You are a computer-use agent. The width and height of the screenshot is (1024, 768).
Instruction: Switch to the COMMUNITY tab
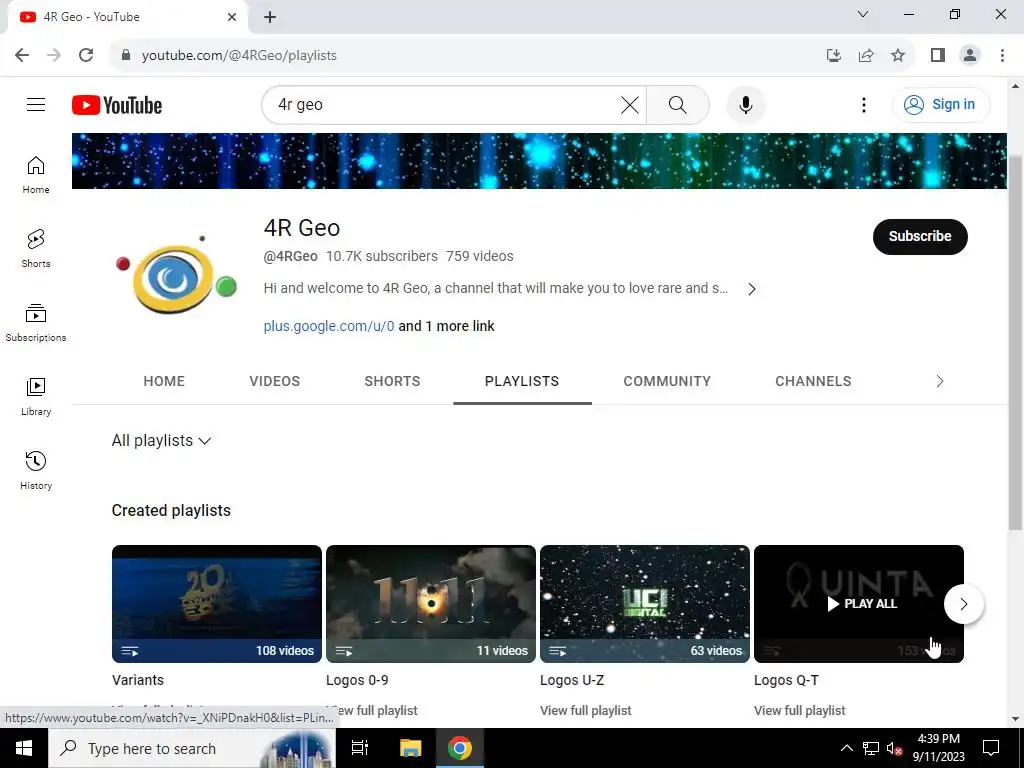667,381
